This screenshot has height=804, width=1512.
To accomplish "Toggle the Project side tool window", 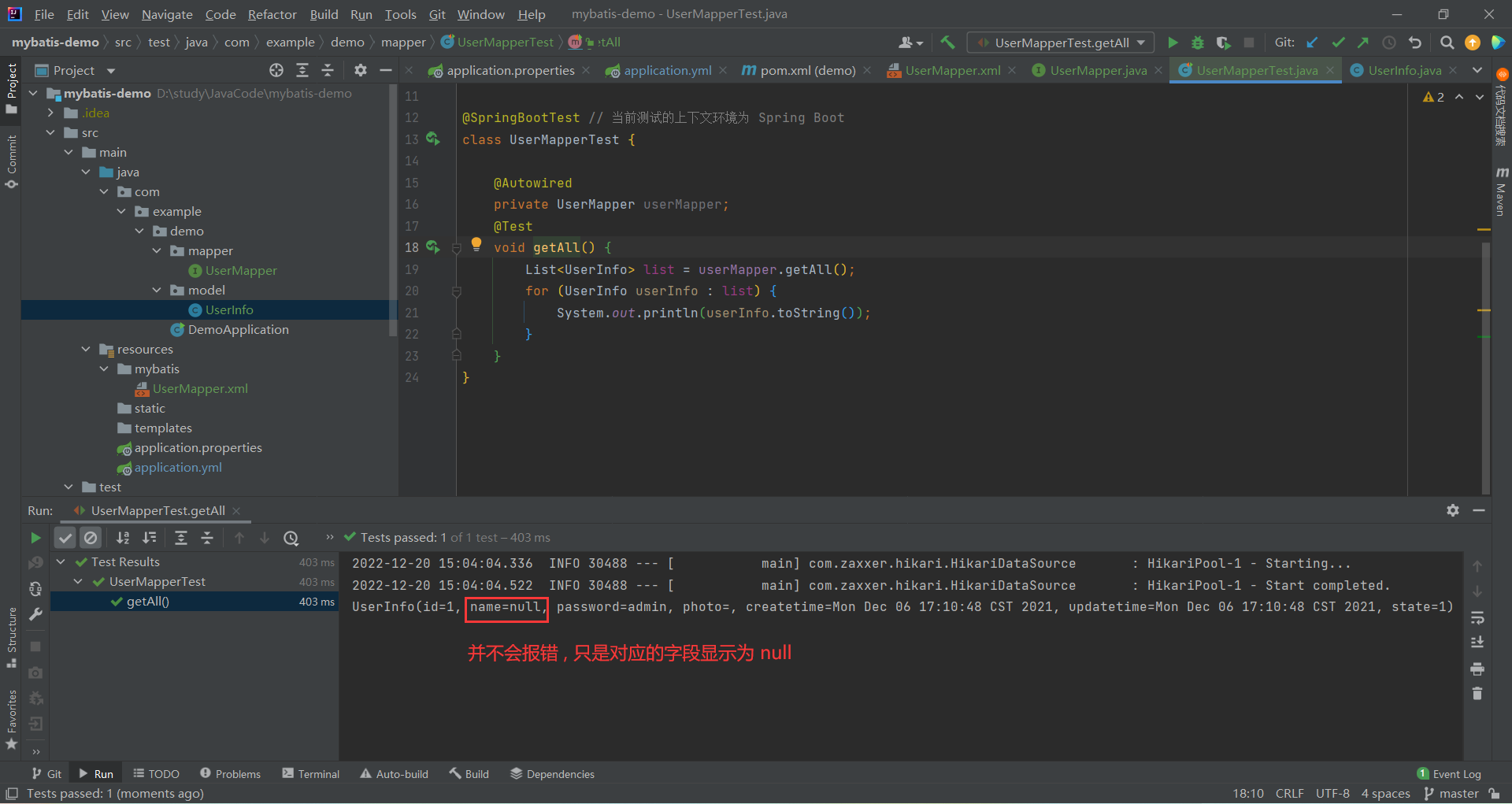I will tap(11, 88).
